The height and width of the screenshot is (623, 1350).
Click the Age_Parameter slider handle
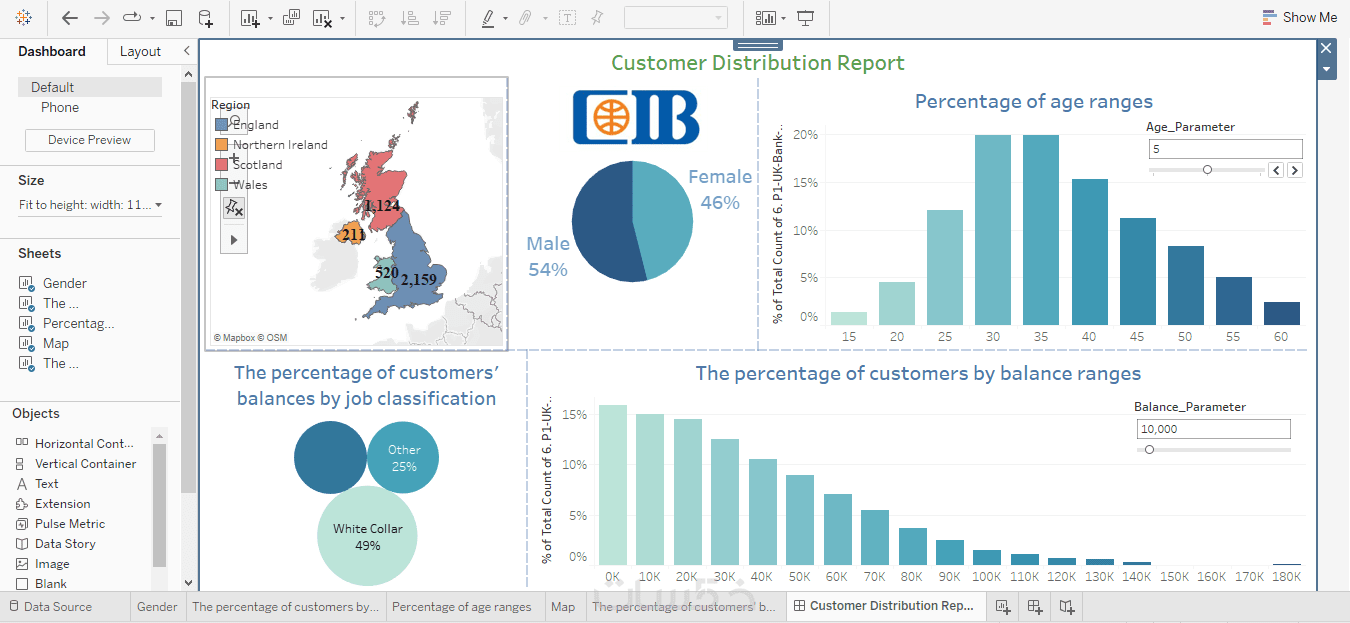pyautogui.click(x=1207, y=170)
